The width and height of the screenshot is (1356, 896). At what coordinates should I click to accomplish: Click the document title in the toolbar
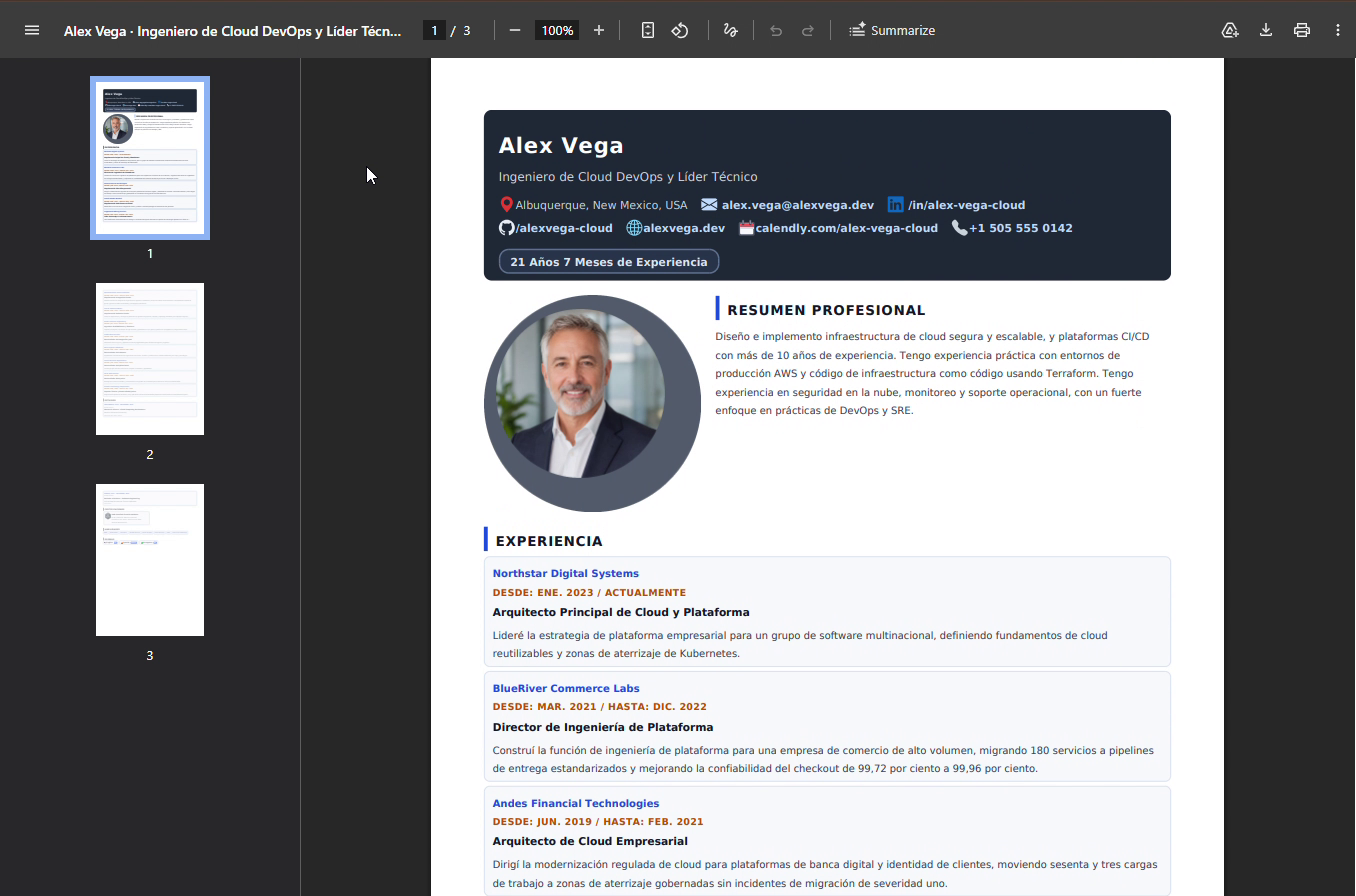click(x=233, y=30)
